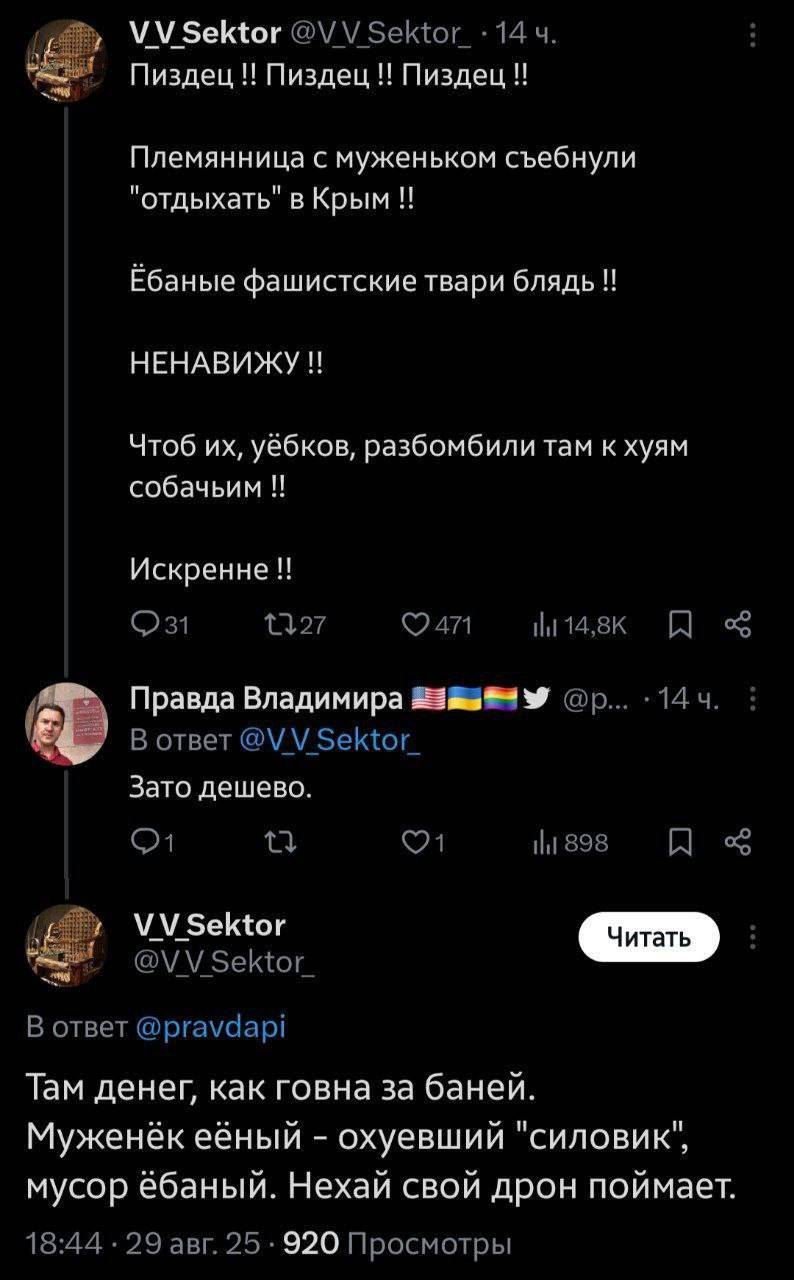Open more options next to Читать button

pyautogui.click(x=752, y=940)
